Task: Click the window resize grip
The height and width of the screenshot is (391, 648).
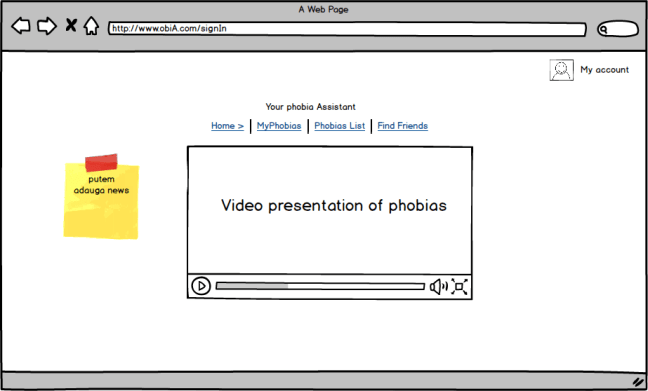Action: (x=638, y=381)
